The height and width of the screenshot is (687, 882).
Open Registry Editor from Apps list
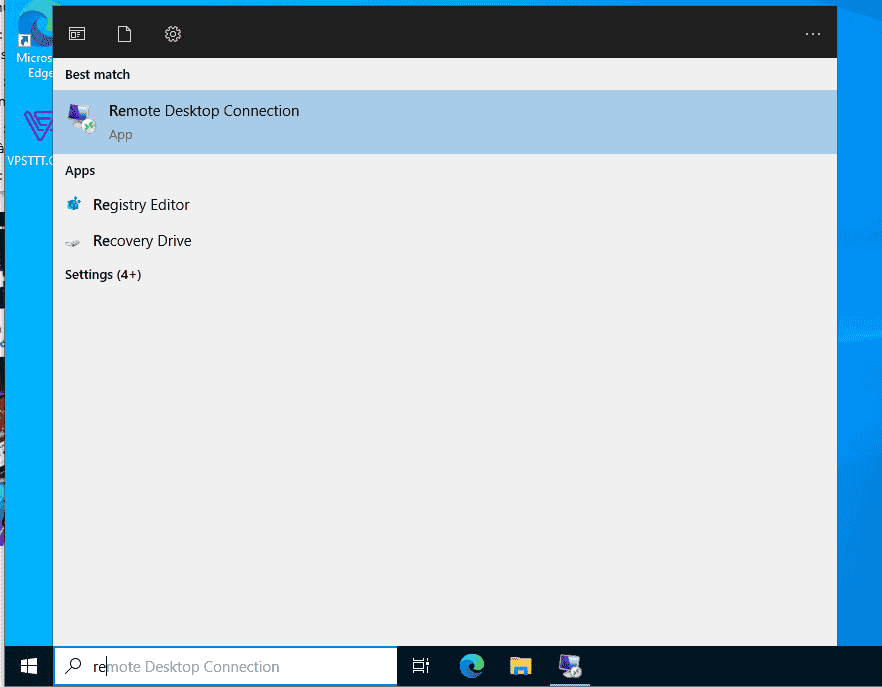click(x=141, y=205)
